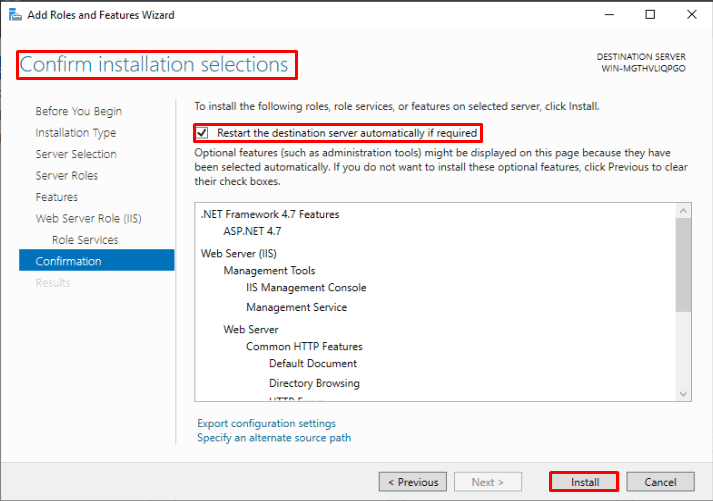Uncheck restart destination server automatically checkbox
This screenshot has width=713, height=501.
[x=203, y=133]
